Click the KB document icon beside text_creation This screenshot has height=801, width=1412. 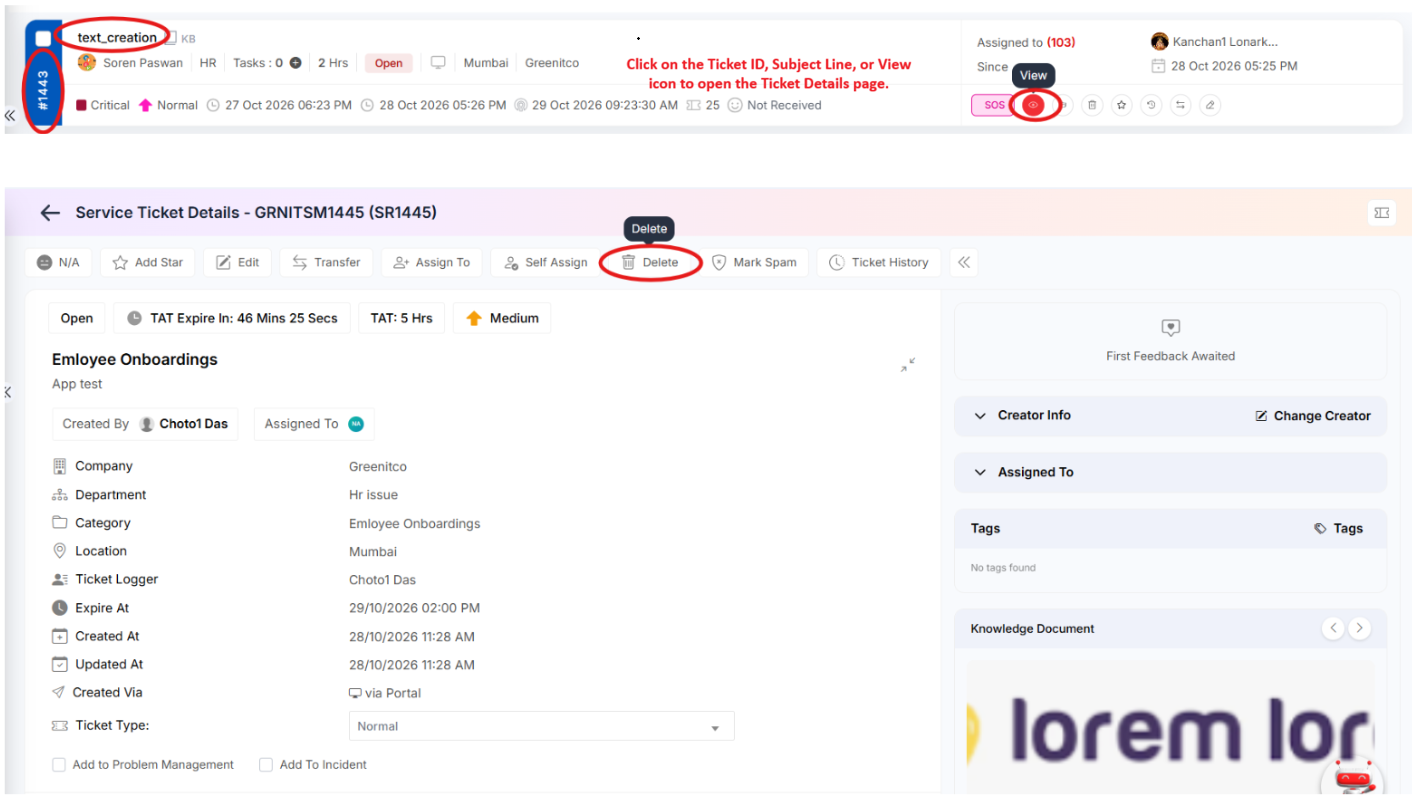[x=170, y=38]
